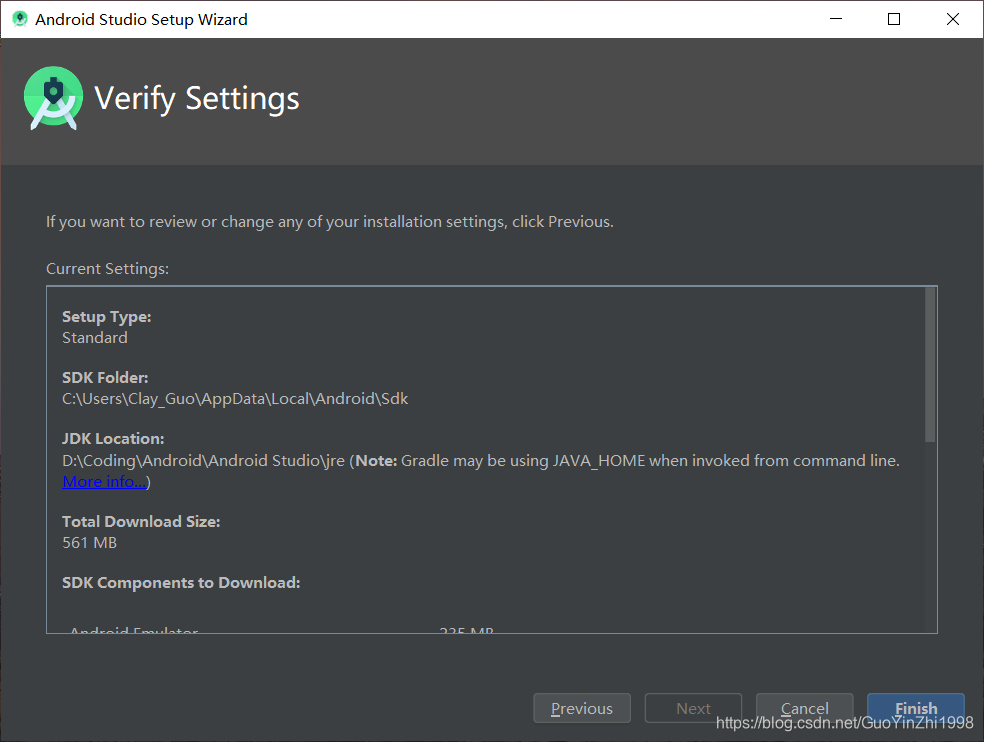The height and width of the screenshot is (742, 984).
Task: Select the SDK path C:\Users\Clay_Guo\AppData\Local\Android\Sdk
Action: [x=235, y=399]
